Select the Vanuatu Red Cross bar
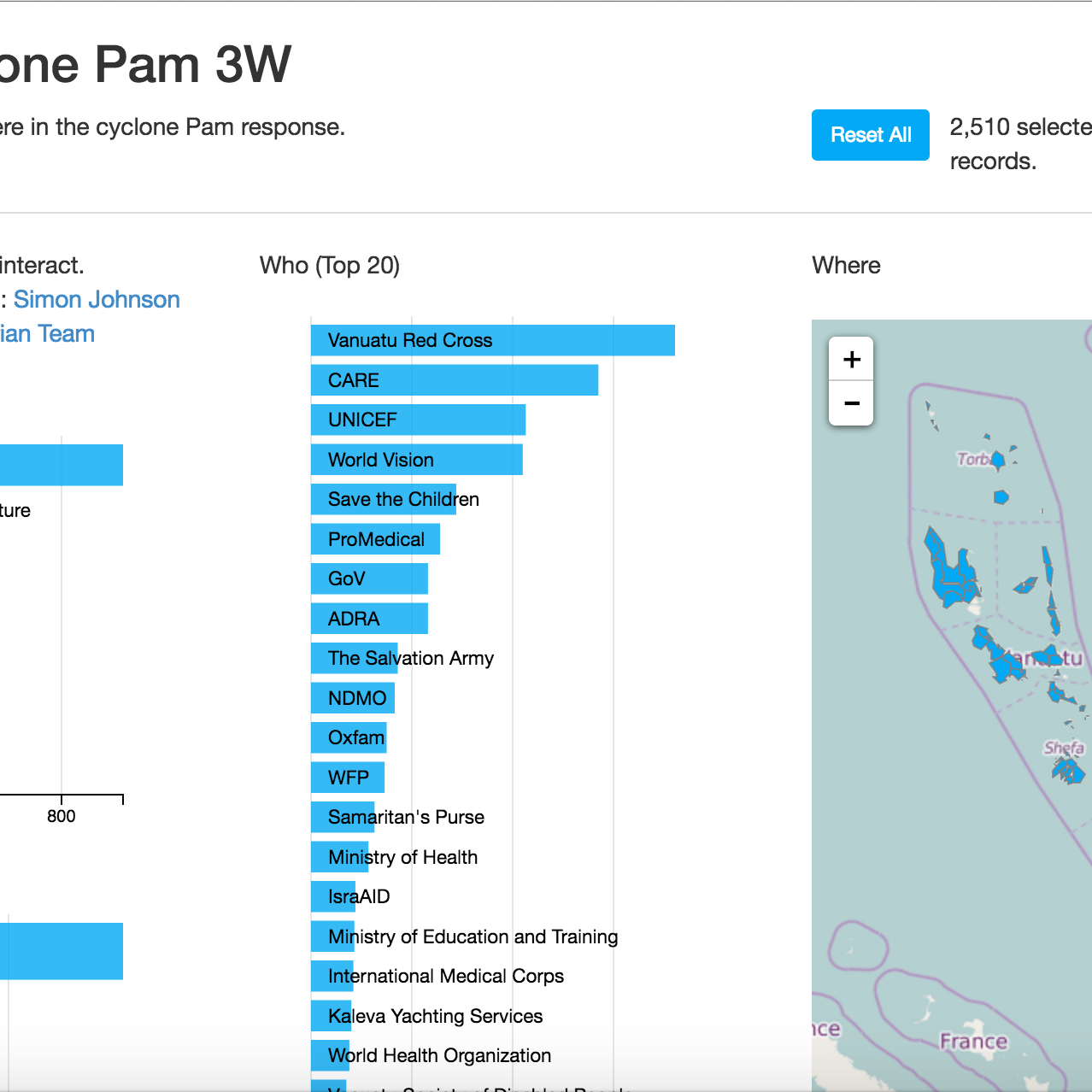Viewport: 1092px width, 1092px height. (492, 340)
